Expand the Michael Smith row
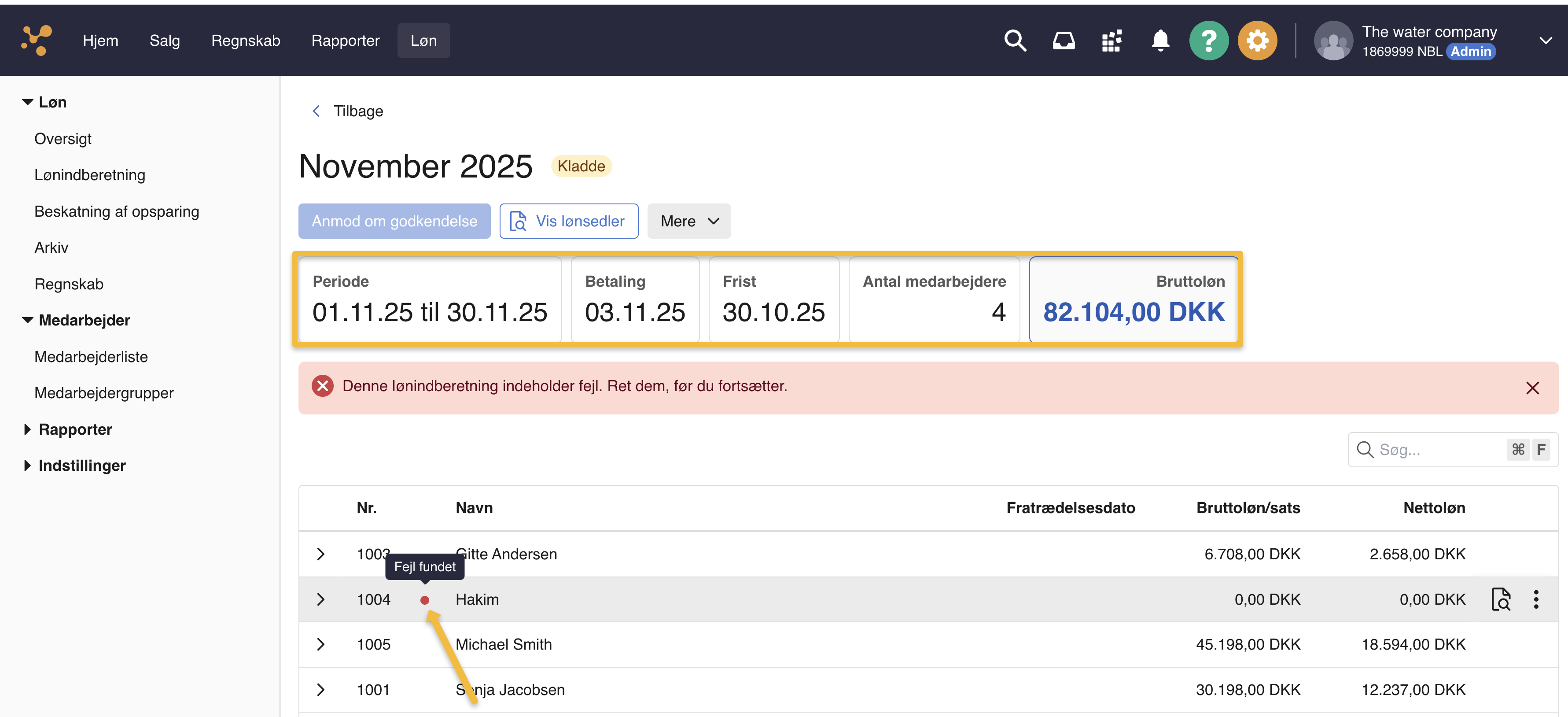The height and width of the screenshot is (717, 1568). [x=321, y=644]
